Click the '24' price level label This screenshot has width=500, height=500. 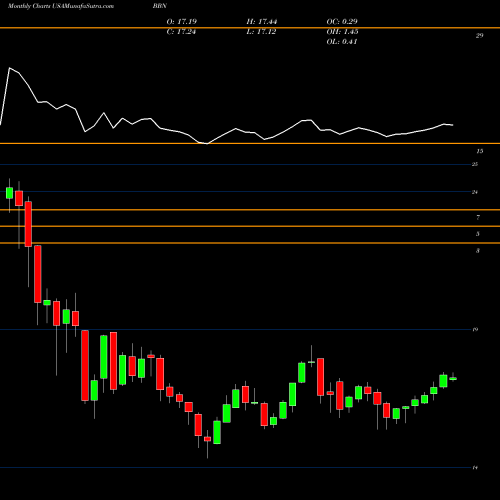point(475,192)
